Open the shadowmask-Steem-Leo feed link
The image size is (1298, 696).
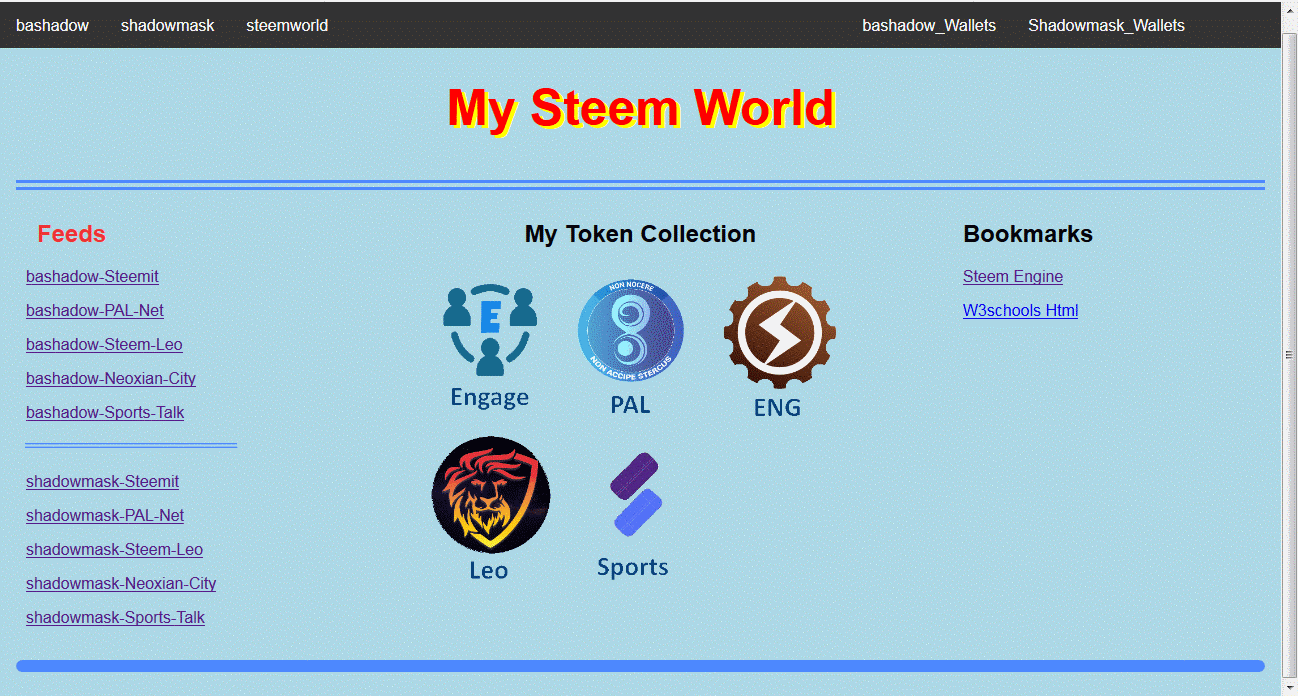(x=114, y=550)
